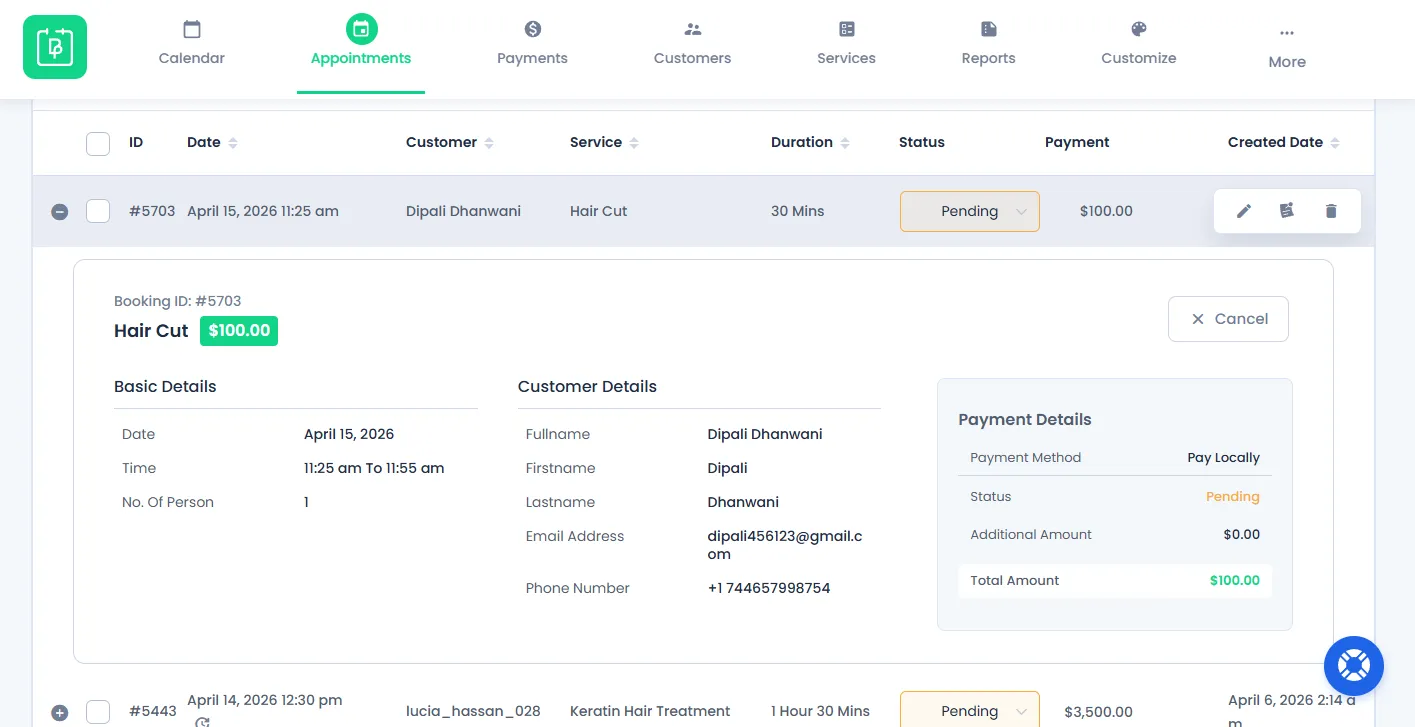The height and width of the screenshot is (727, 1415).
Task: Delete appointment #5703 with the trash icon
Action: click(1331, 211)
